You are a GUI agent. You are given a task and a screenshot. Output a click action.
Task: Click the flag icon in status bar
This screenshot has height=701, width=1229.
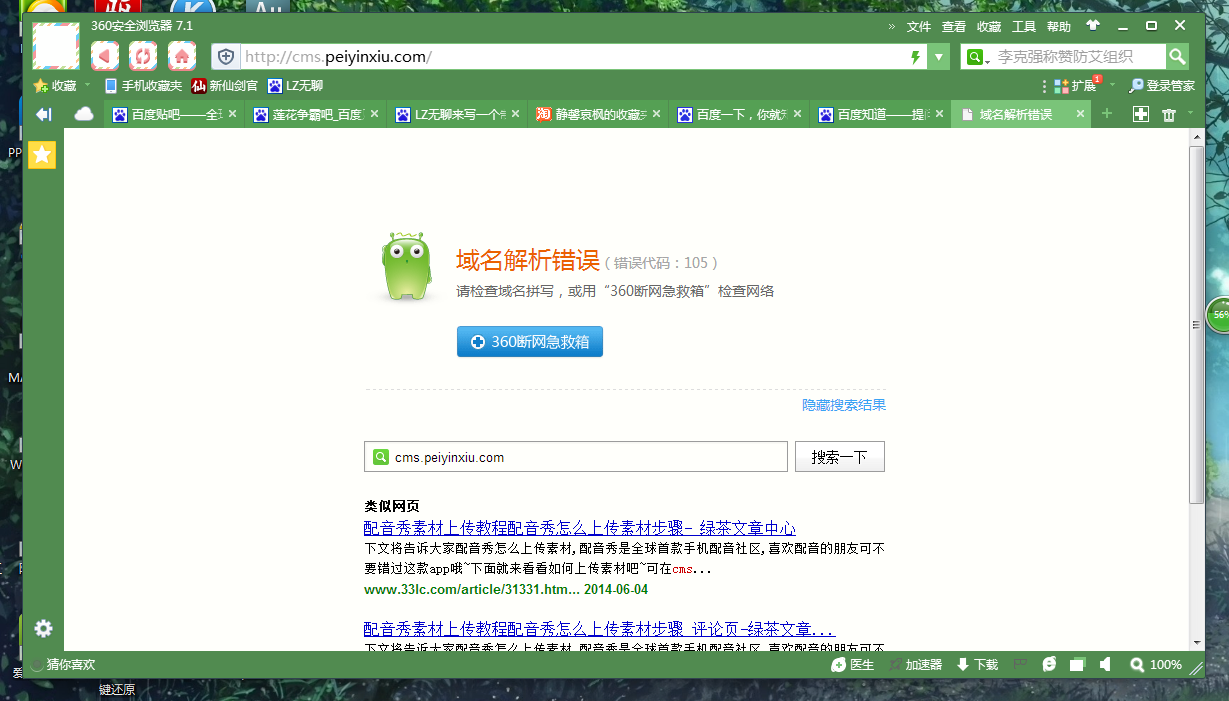click(1021, 664)
